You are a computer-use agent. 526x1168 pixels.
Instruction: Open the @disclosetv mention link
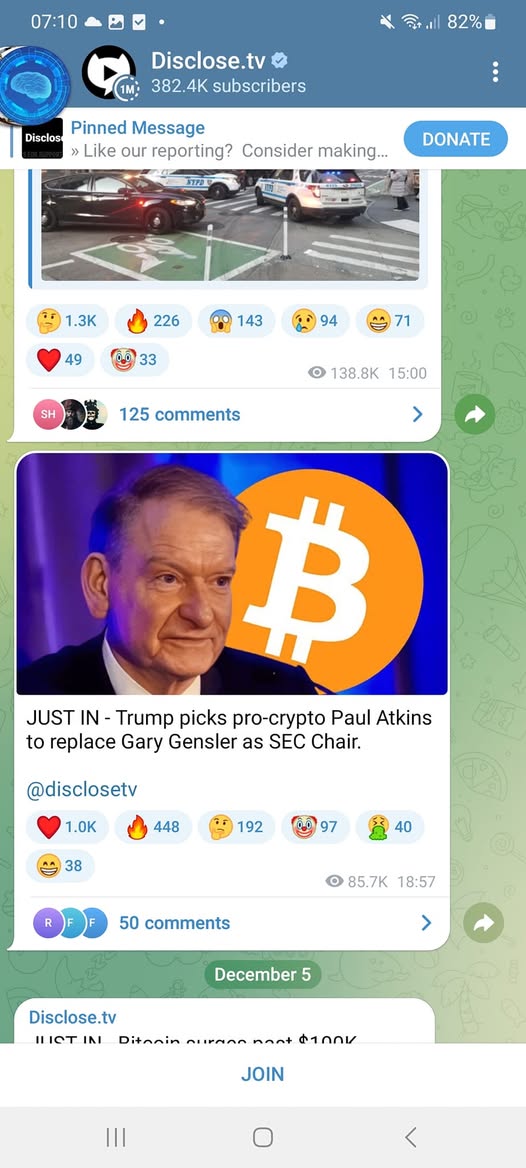point(82,790)
